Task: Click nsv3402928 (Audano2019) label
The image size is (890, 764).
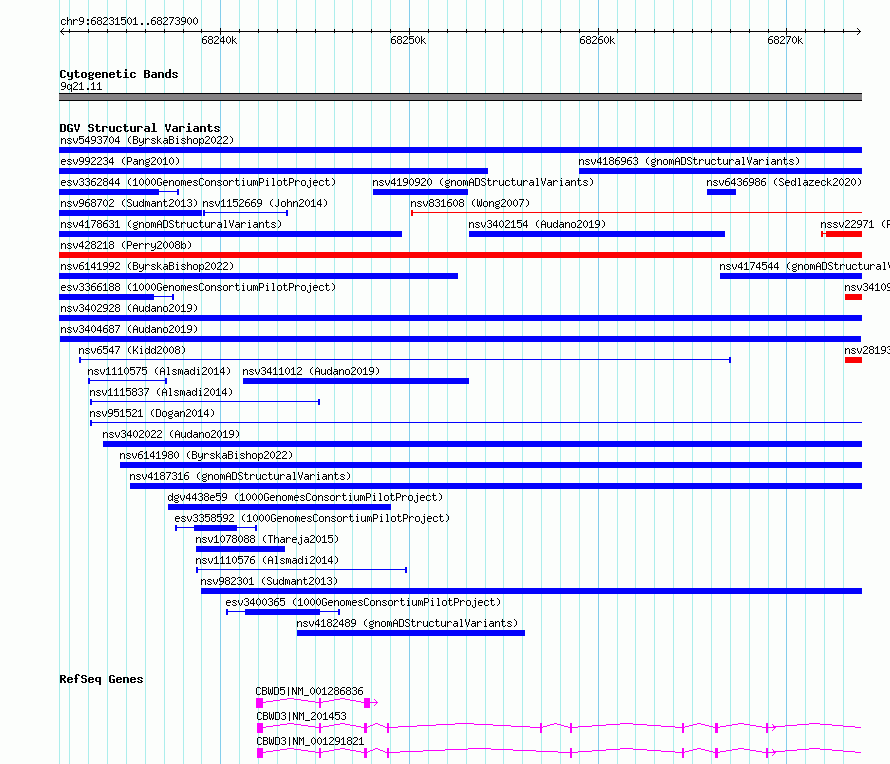Action: 129,308
